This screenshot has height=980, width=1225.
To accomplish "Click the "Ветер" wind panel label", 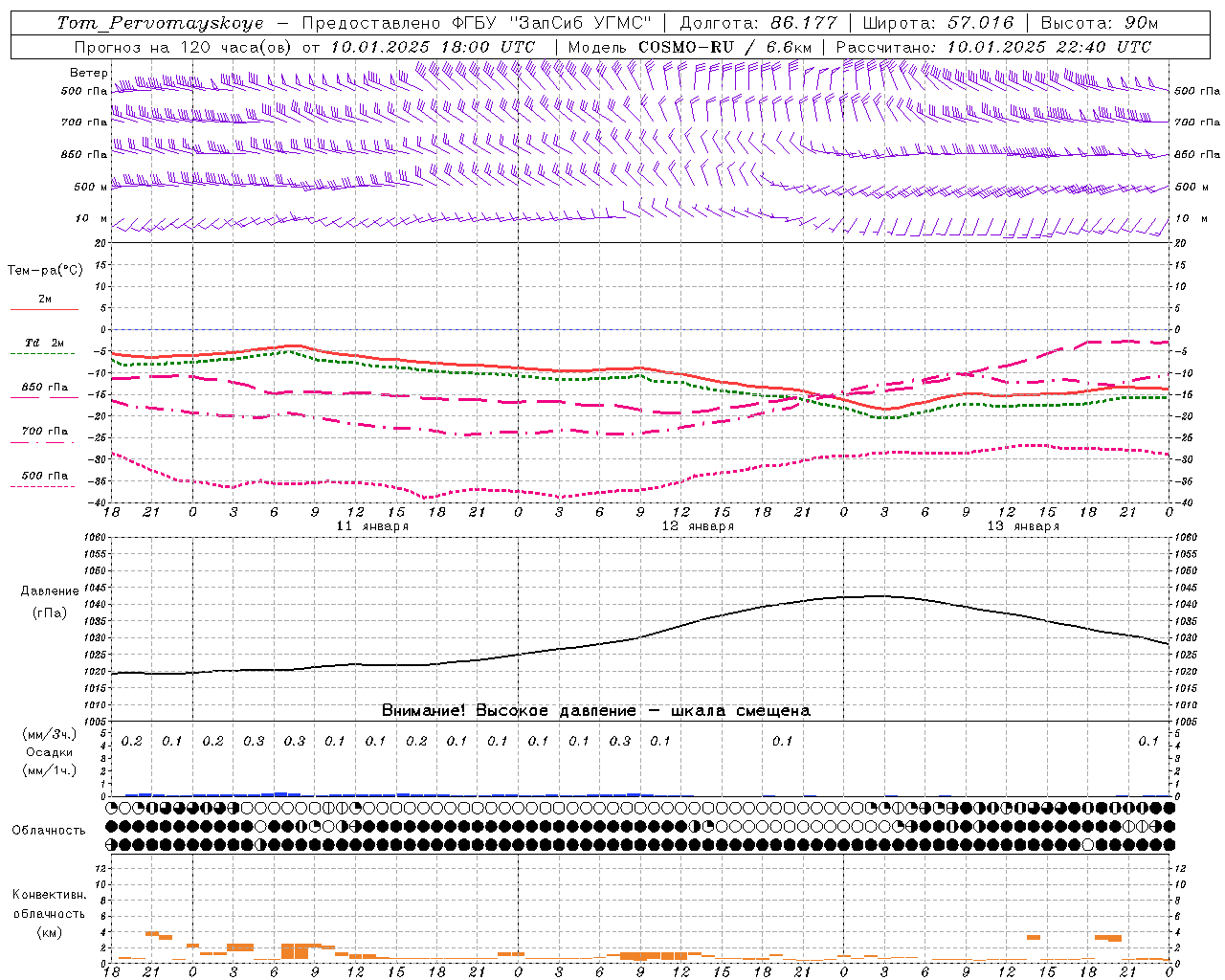I will [88, 73].
